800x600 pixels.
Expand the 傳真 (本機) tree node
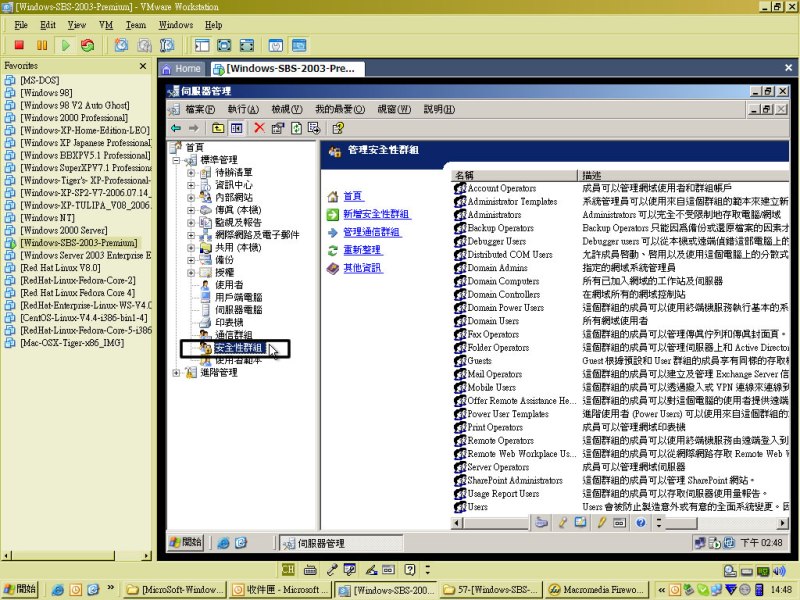click(191, 210)
